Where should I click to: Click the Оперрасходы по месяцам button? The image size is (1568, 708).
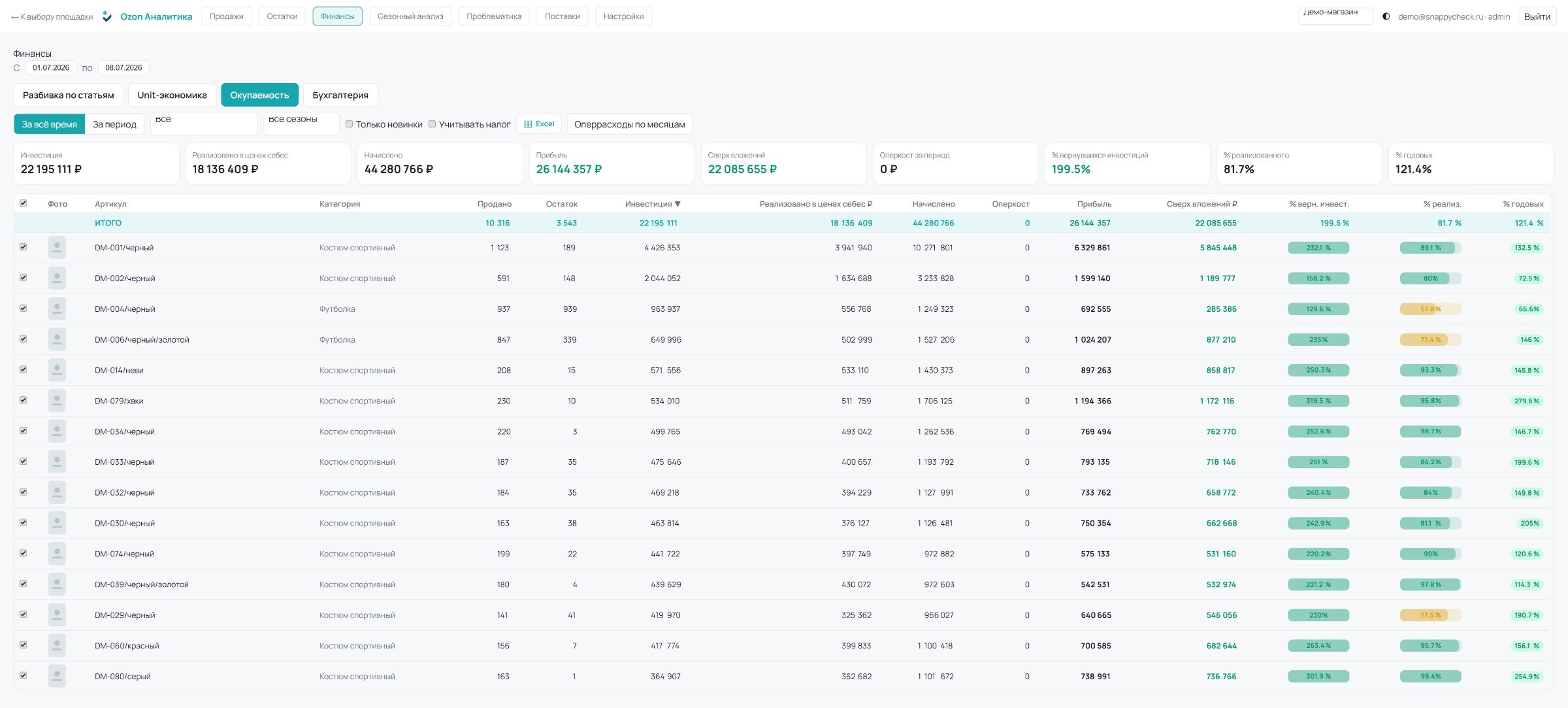point(629,124)
